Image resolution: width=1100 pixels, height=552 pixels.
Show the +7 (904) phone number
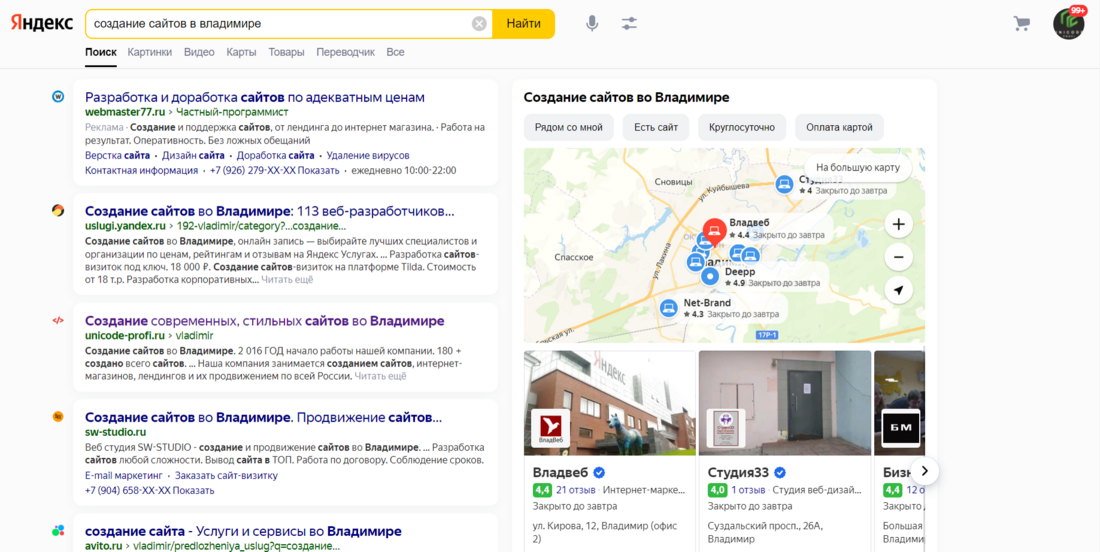point(149,490)
